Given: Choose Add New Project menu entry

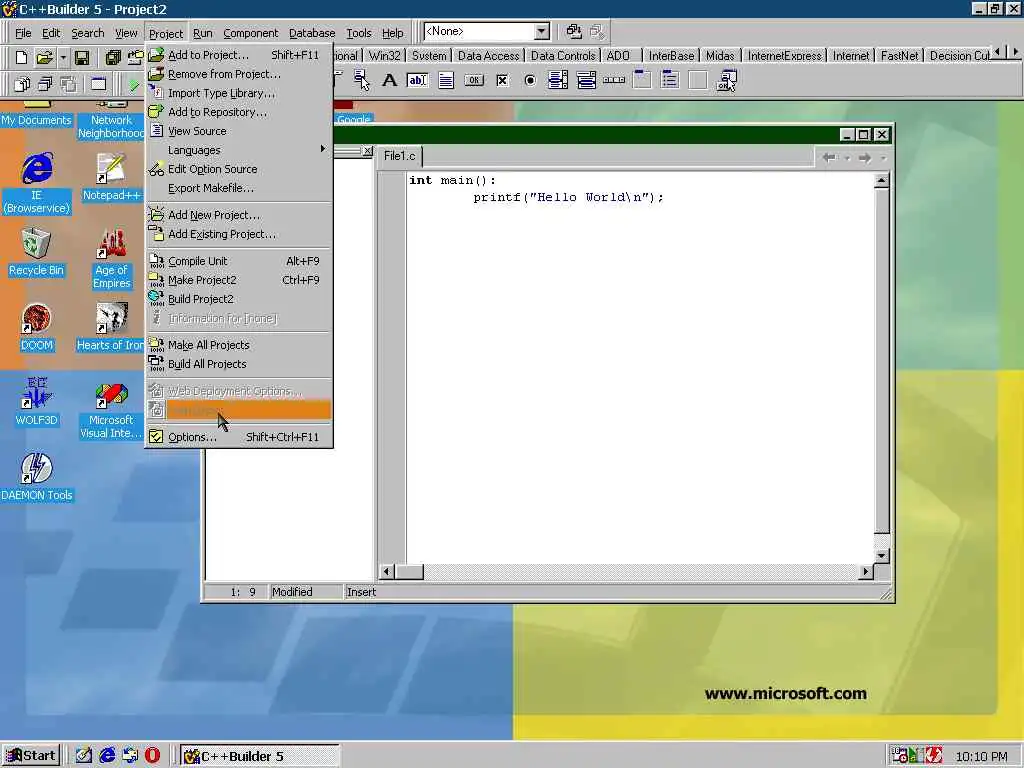Looking at the screenshot, I should pos(239,215).
